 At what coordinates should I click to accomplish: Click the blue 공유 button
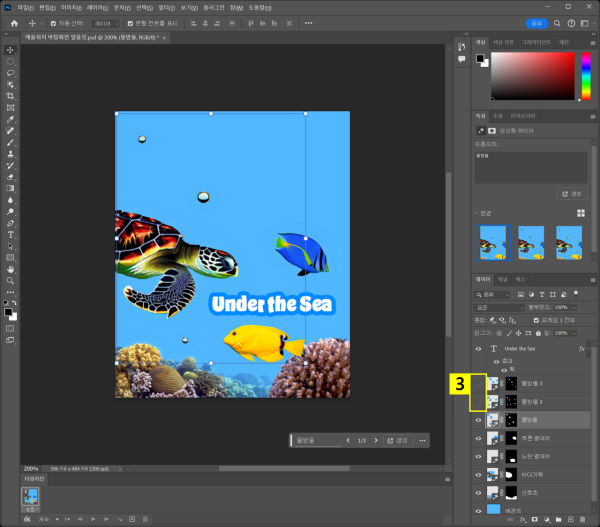537,22
